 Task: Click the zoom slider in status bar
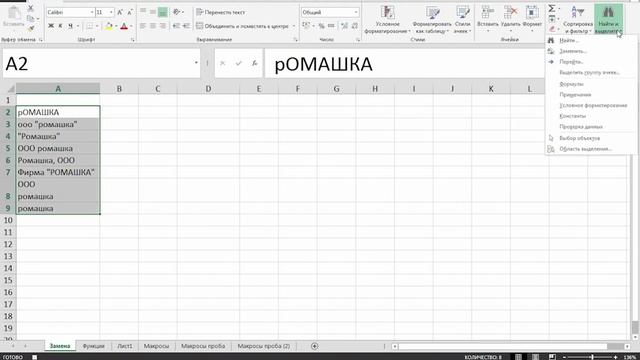pyautogui.click(x=591, y=357)
